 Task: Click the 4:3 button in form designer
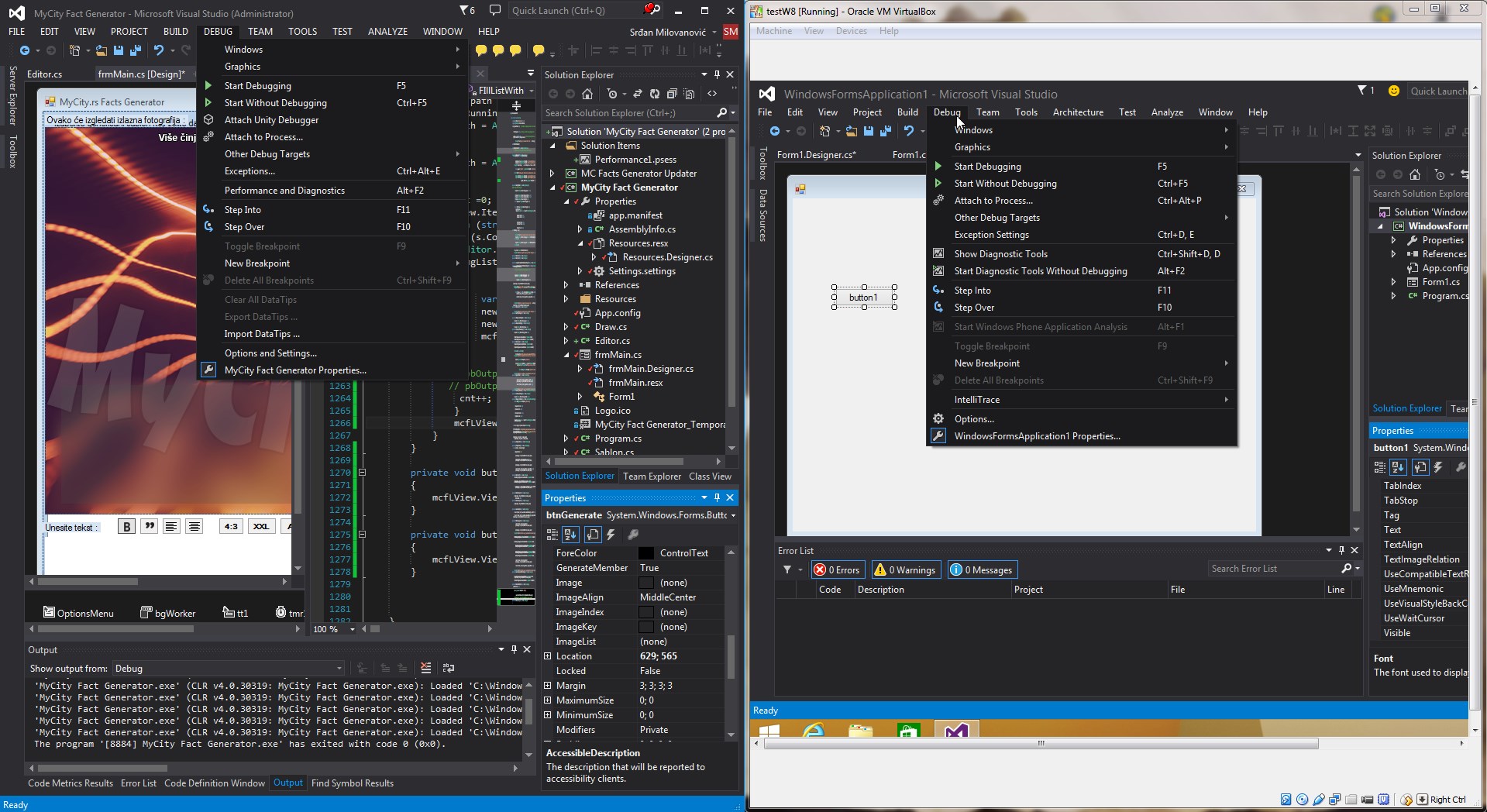[231, 527]
